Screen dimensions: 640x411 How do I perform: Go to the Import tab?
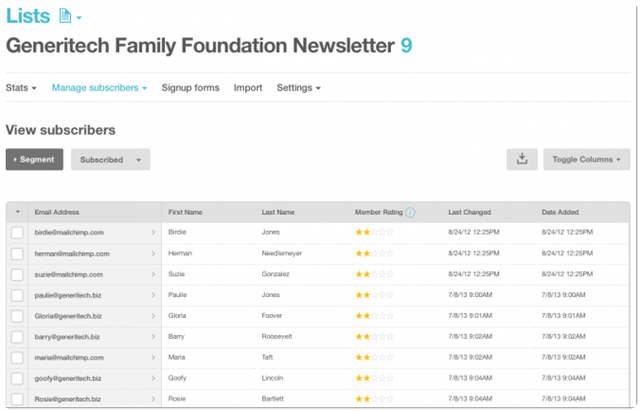coord(248,88)
